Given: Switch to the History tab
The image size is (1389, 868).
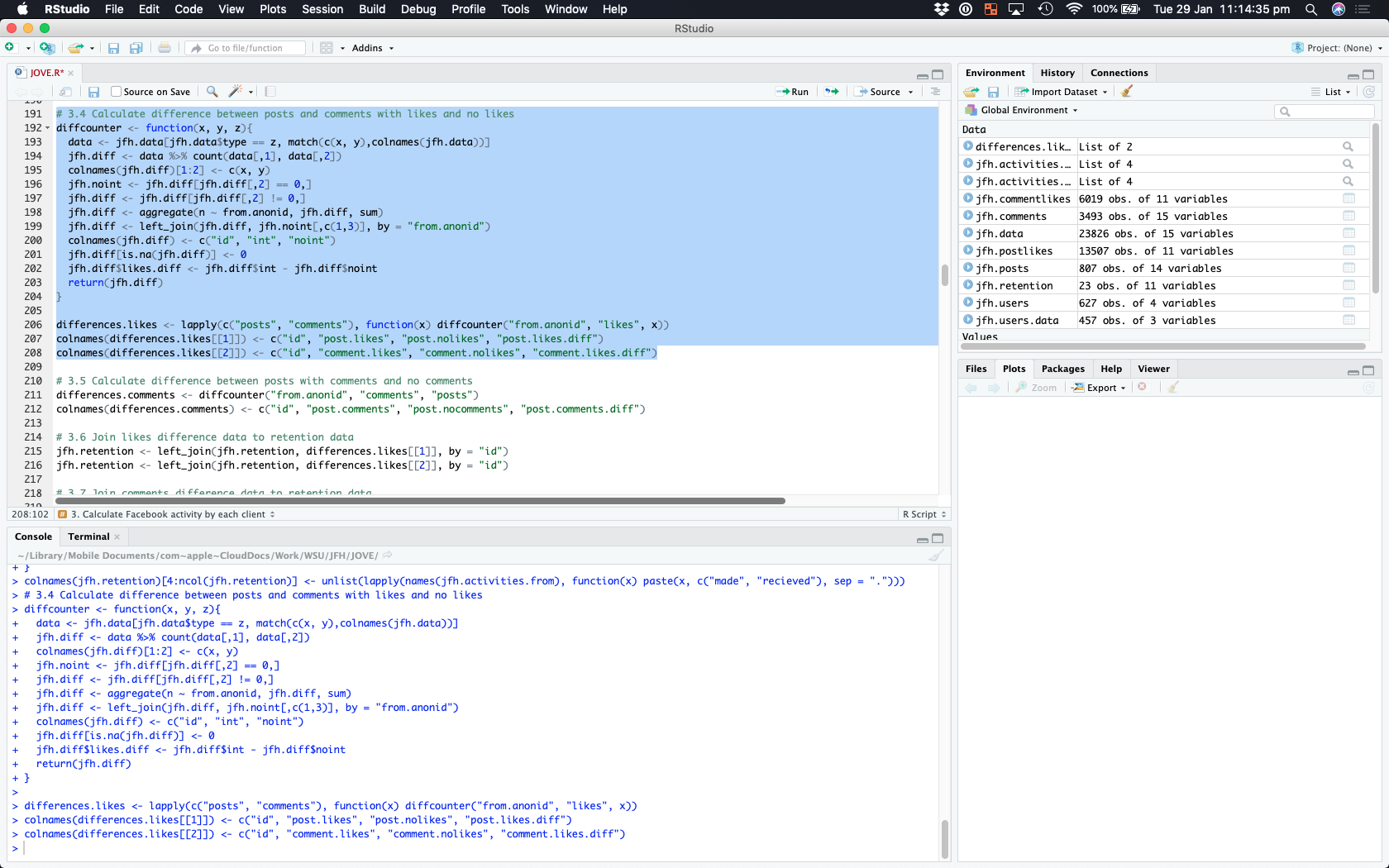Looking at the screenshot, I should (1057, 73).
